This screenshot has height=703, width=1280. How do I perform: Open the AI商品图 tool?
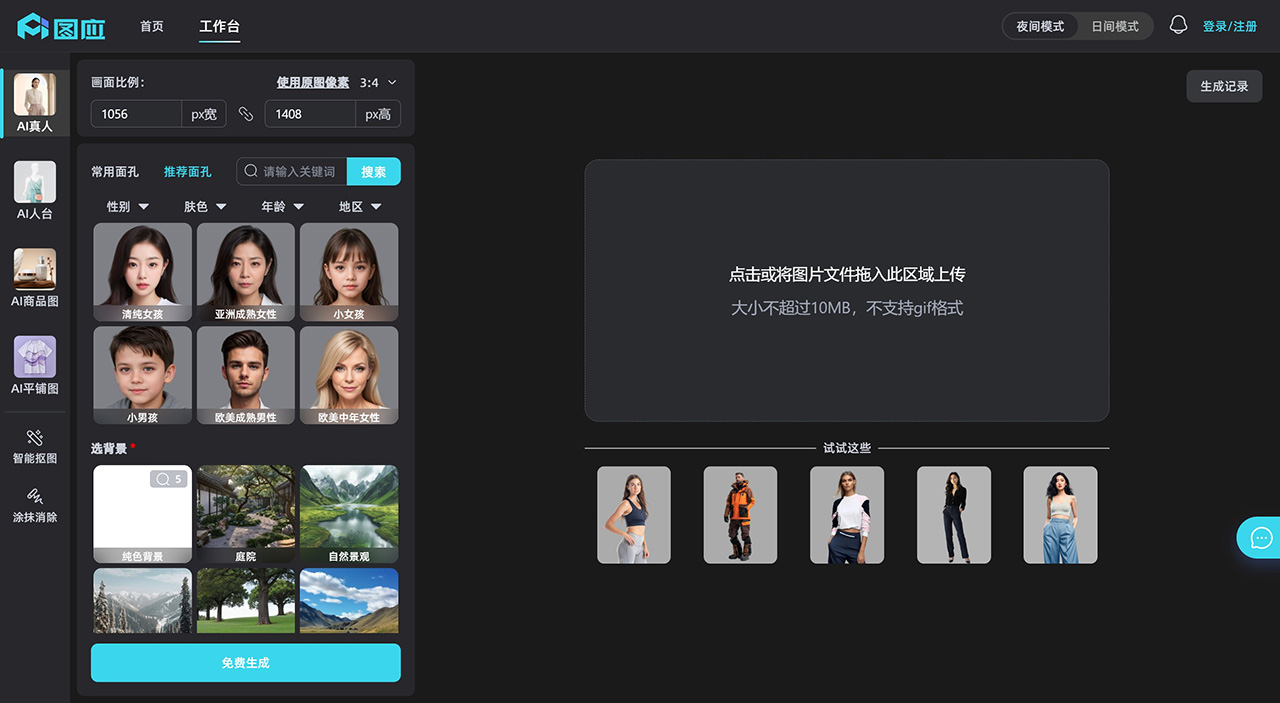[x=35, y=277]
